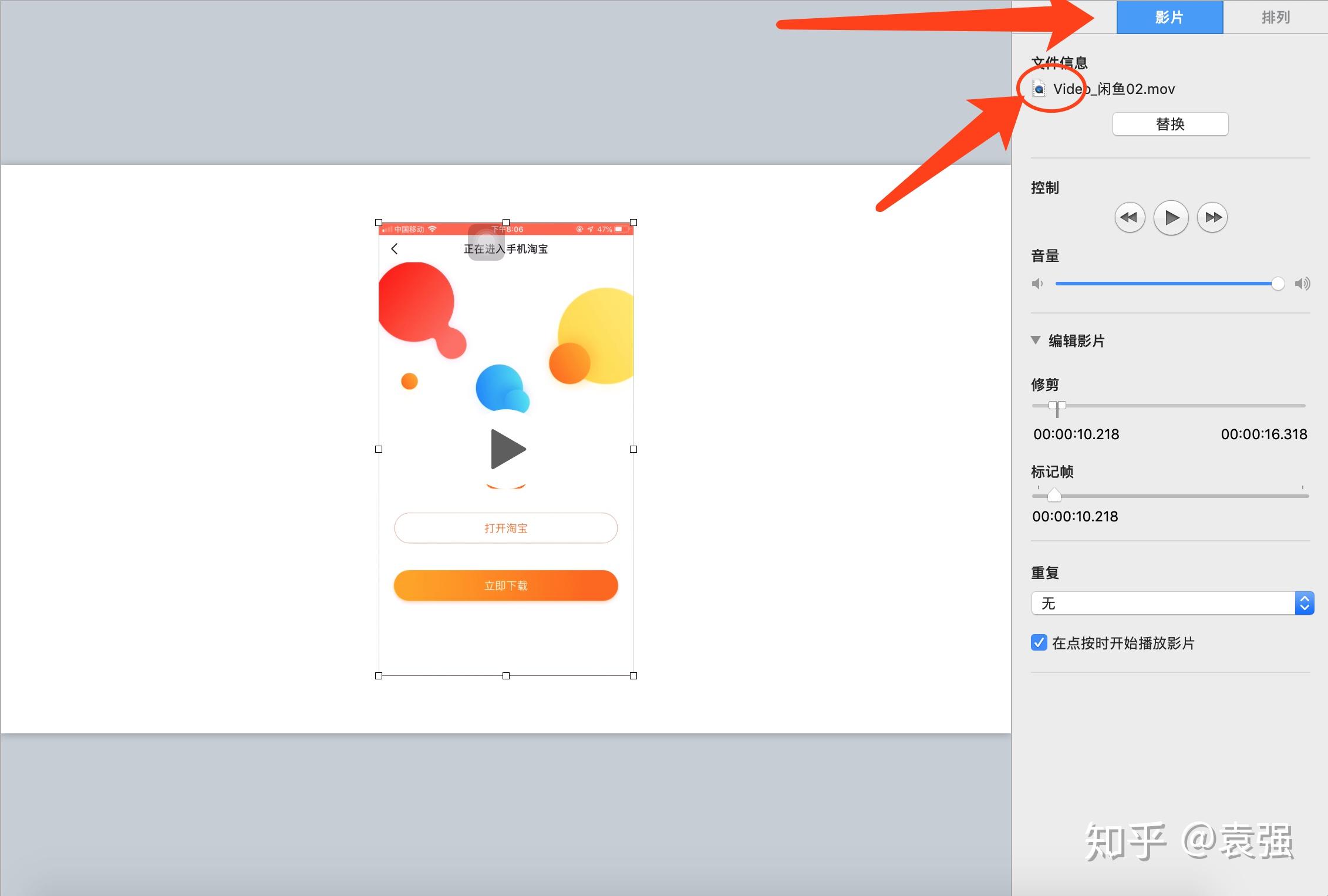This screenshot has height=896, width=1328.
Task: Click the play overlay on the canvas video
Action: coord(508,449)
